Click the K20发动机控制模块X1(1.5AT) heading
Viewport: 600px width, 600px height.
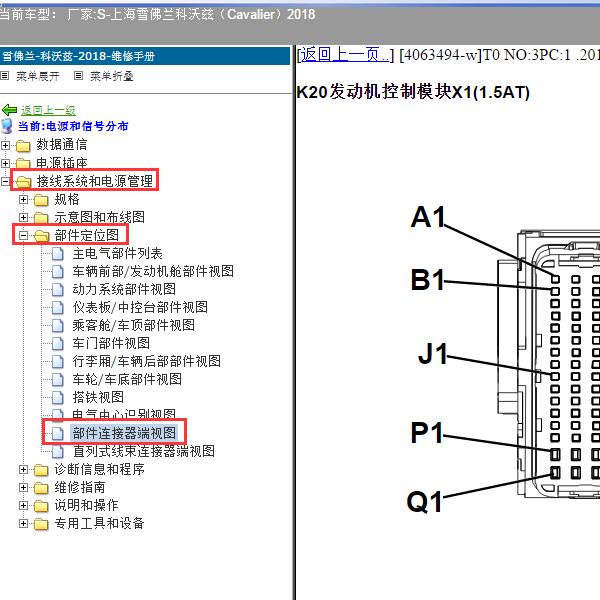point(413,92)
